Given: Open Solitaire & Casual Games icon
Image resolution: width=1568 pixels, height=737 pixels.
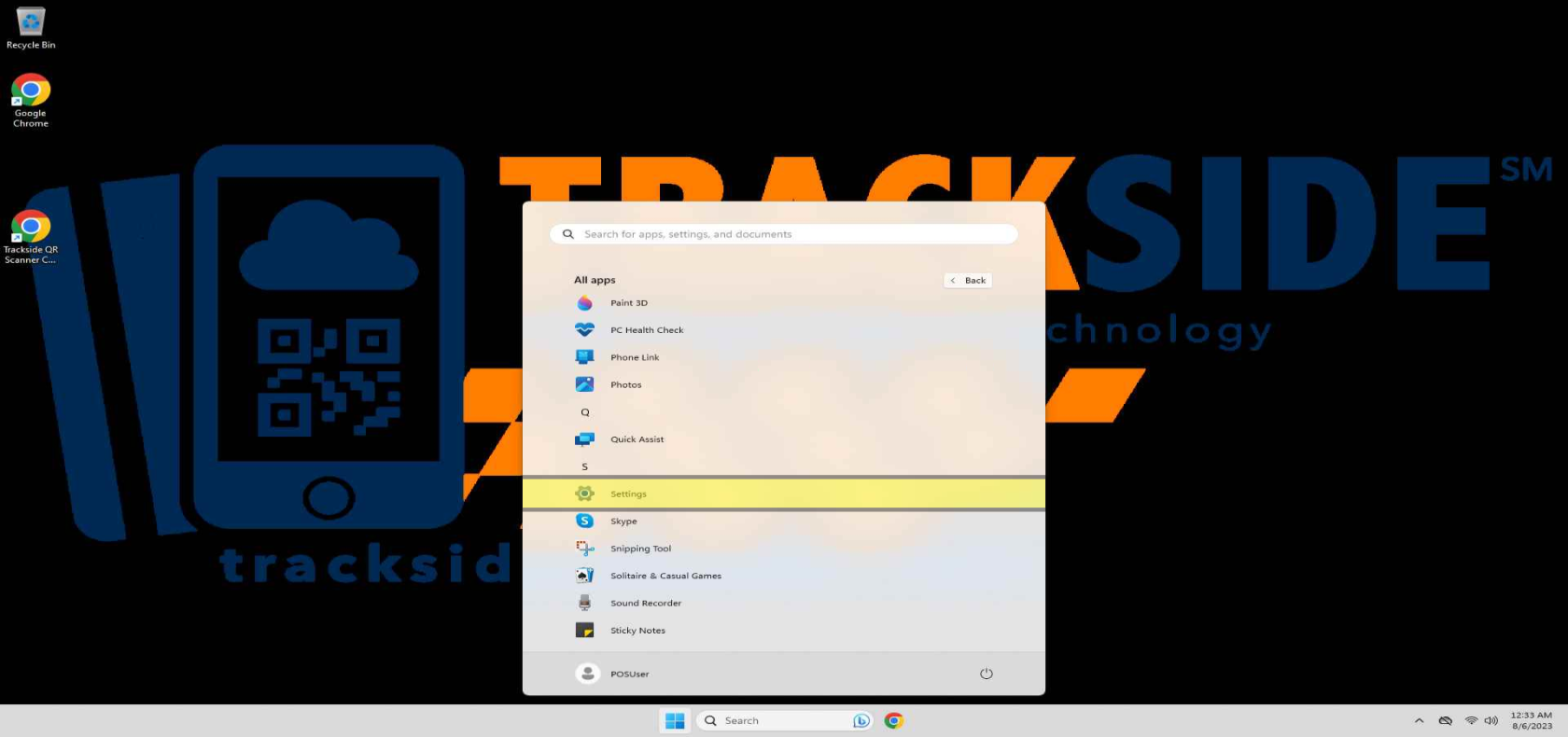Looking at the screenshot, I should pyautogui.click(x=584, y=576).
